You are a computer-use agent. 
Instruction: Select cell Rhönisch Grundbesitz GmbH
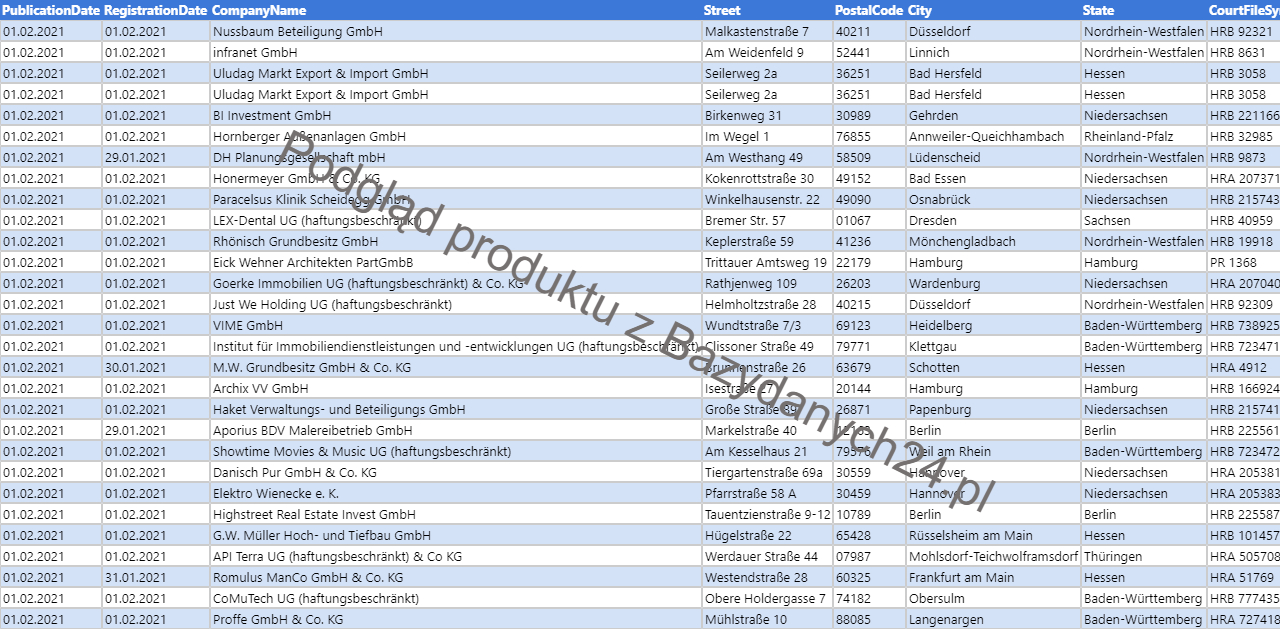pyautogui.click(x=456, y=241)
